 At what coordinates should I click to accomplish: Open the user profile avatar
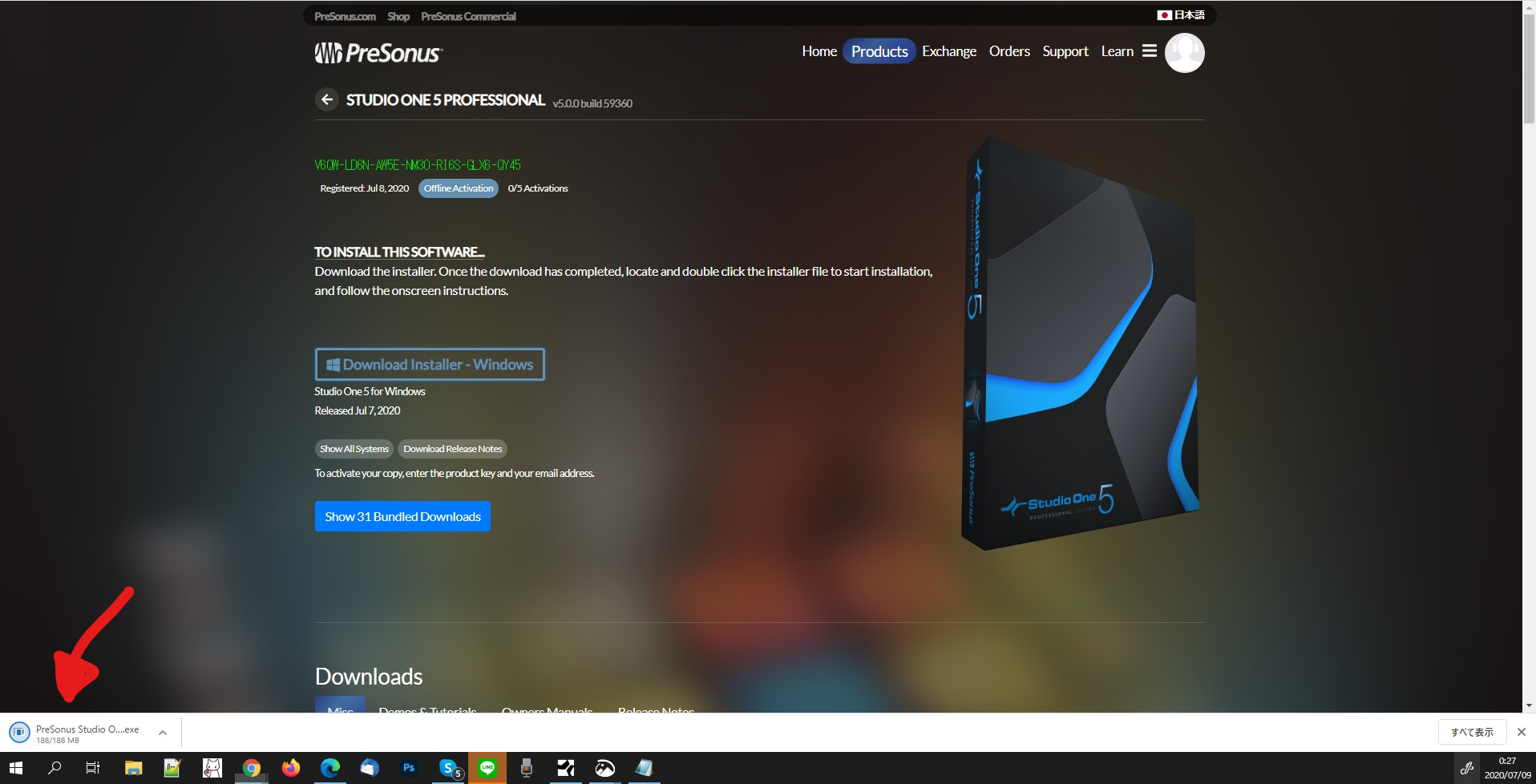(x=1184, y=53)
